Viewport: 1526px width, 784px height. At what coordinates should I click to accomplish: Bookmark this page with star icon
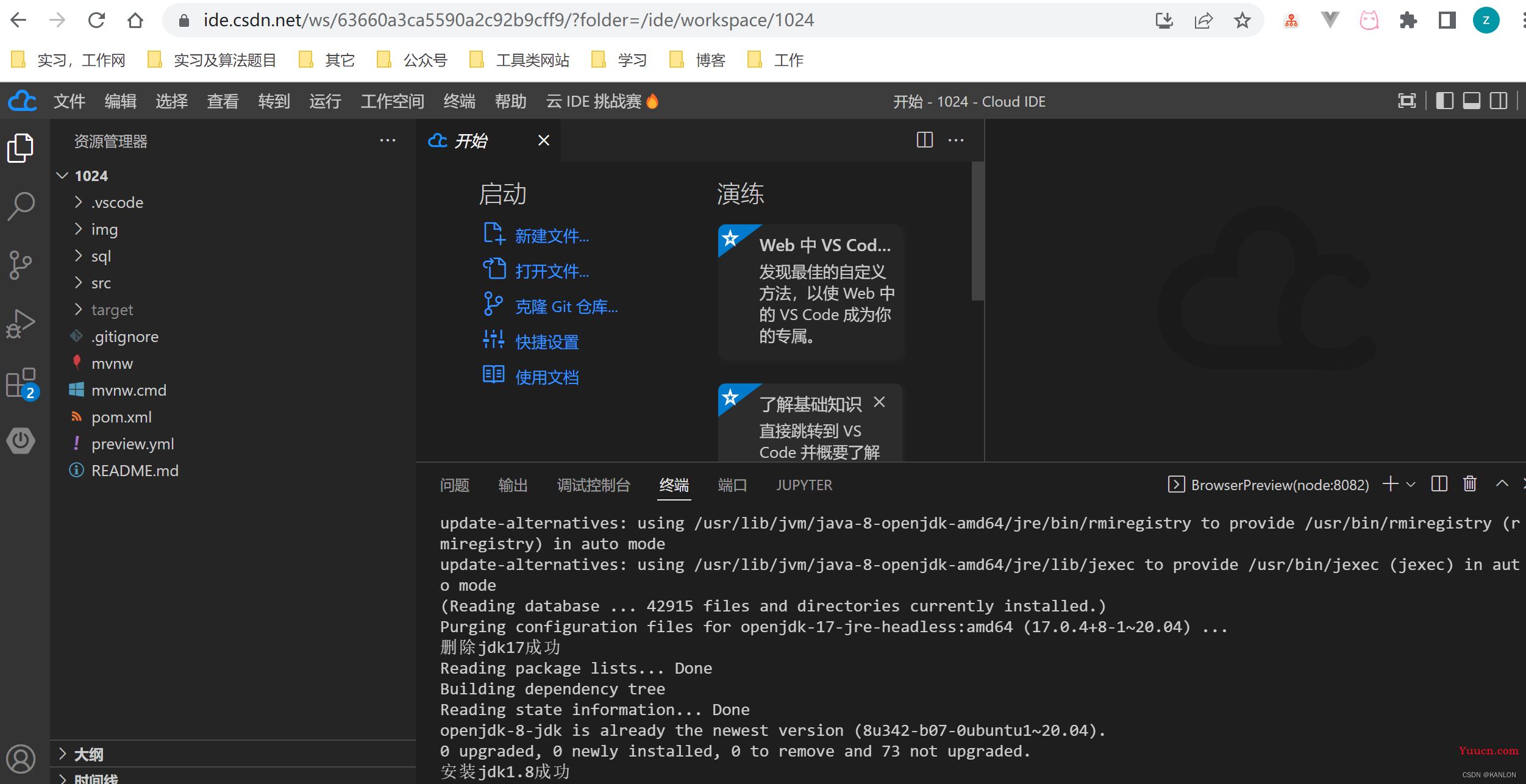(x=1242, y=20)
